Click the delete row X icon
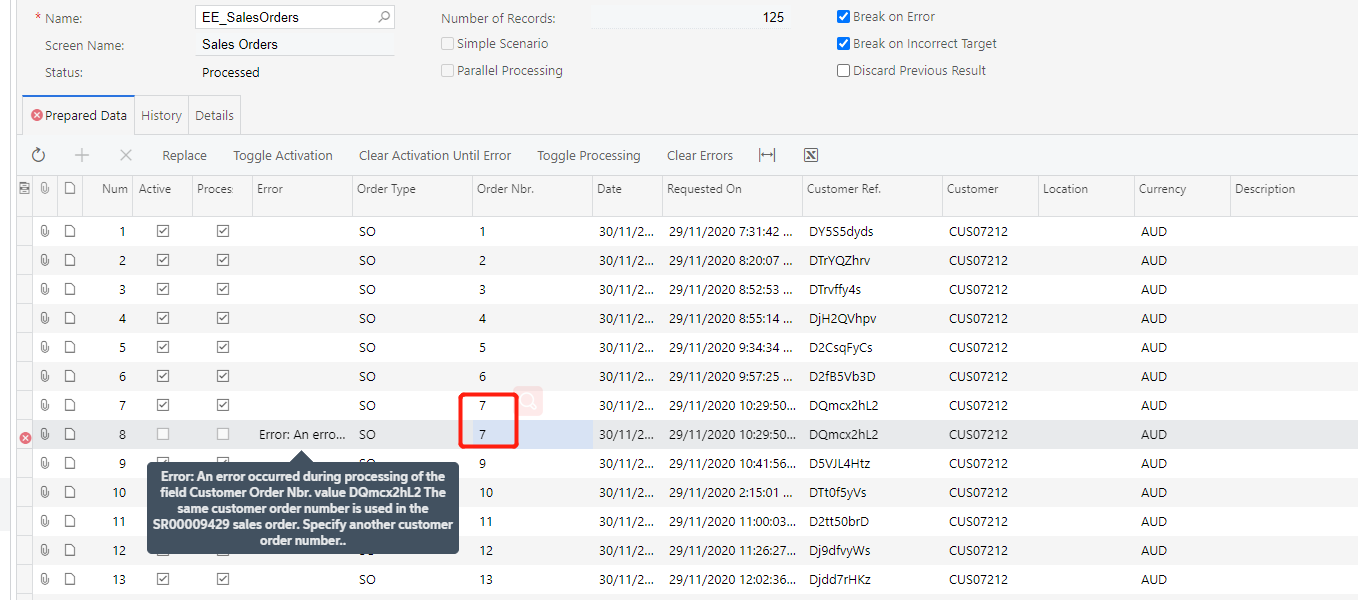This screenshot has width=1358, height=600. 126,155
